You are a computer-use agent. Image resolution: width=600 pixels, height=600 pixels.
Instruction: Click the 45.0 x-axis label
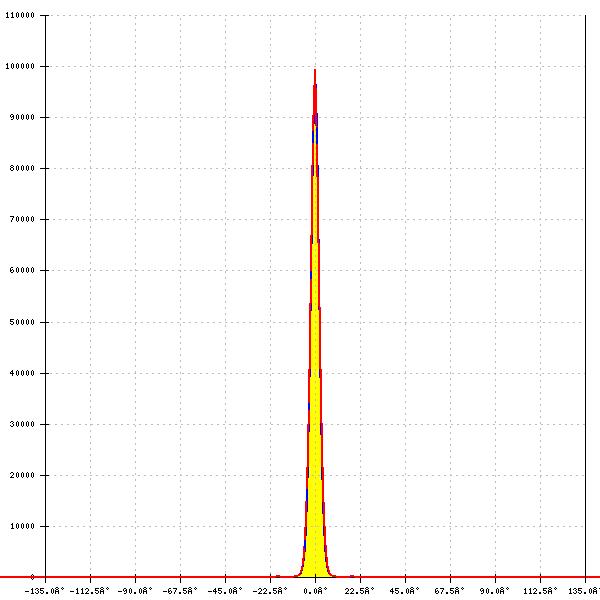405,591
